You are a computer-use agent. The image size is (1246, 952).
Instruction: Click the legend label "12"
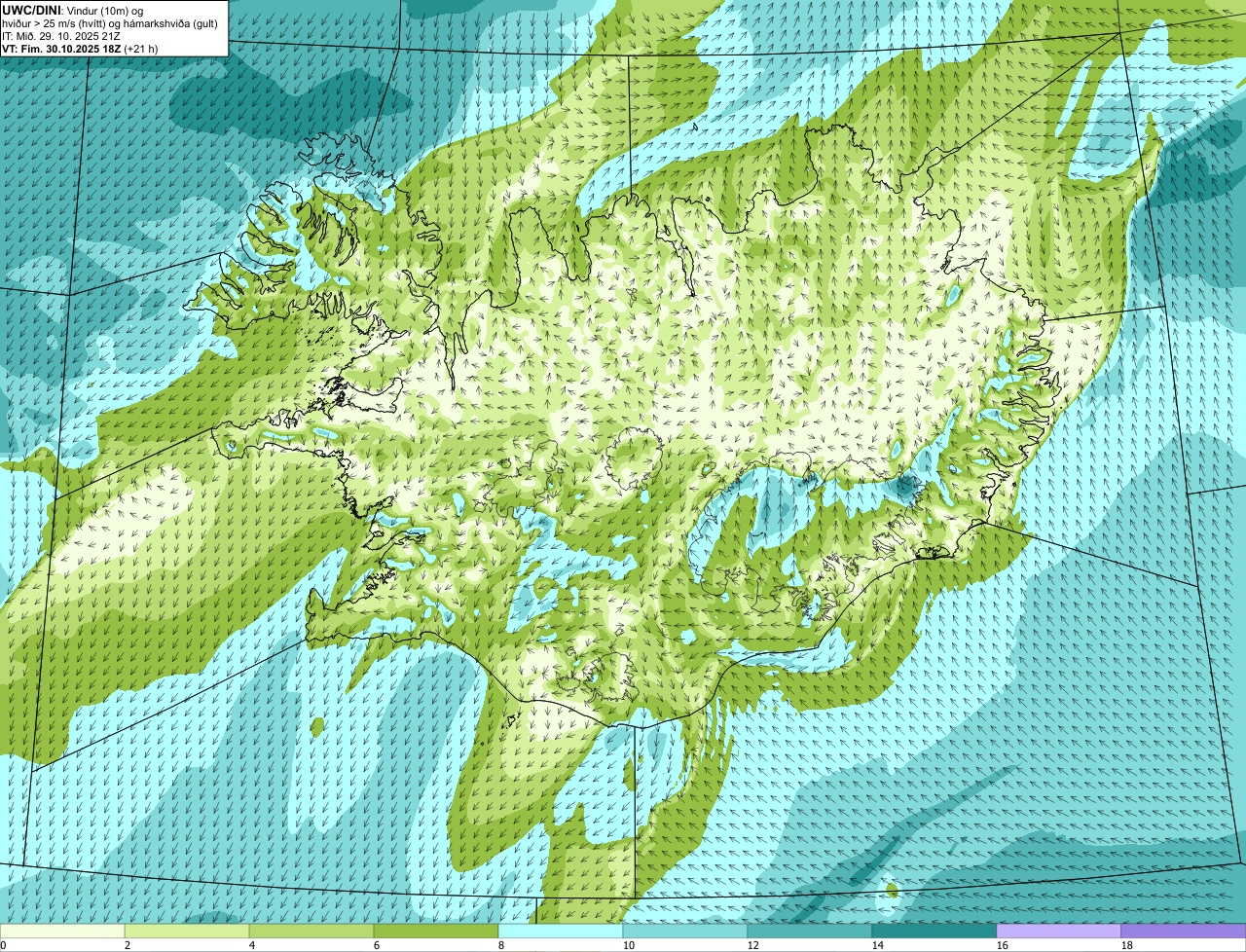coord(753,945)
